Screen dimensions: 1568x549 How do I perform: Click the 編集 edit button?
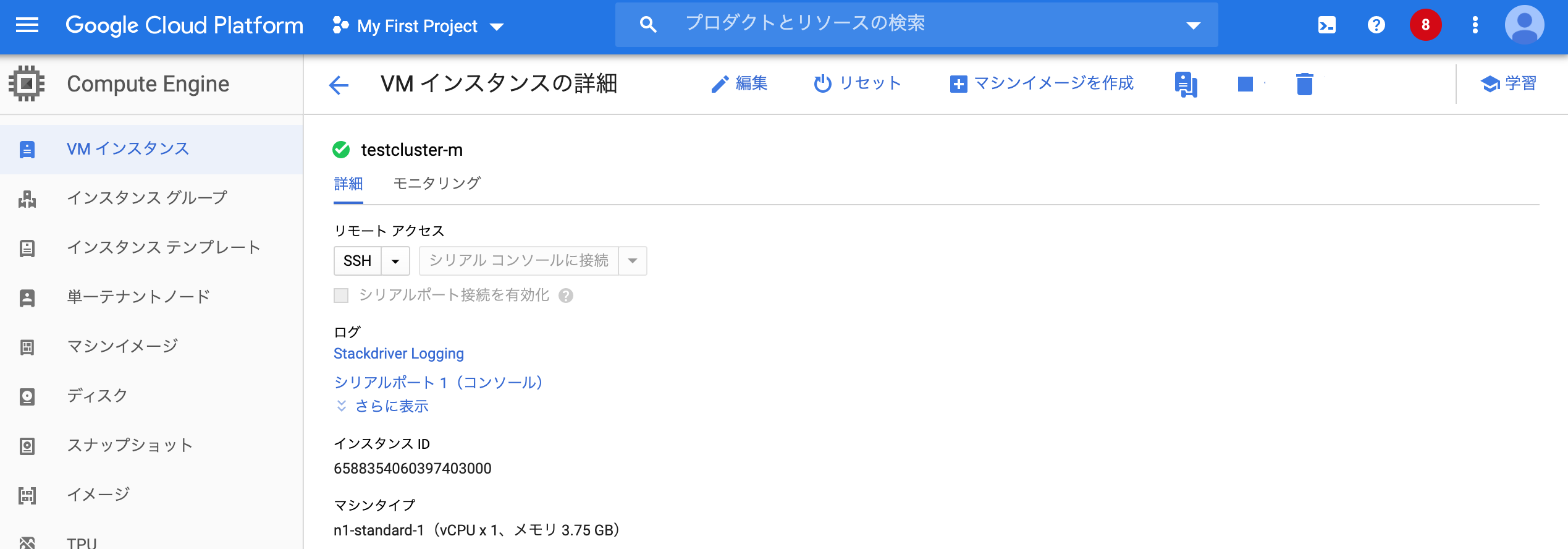[x=740, y=83]
